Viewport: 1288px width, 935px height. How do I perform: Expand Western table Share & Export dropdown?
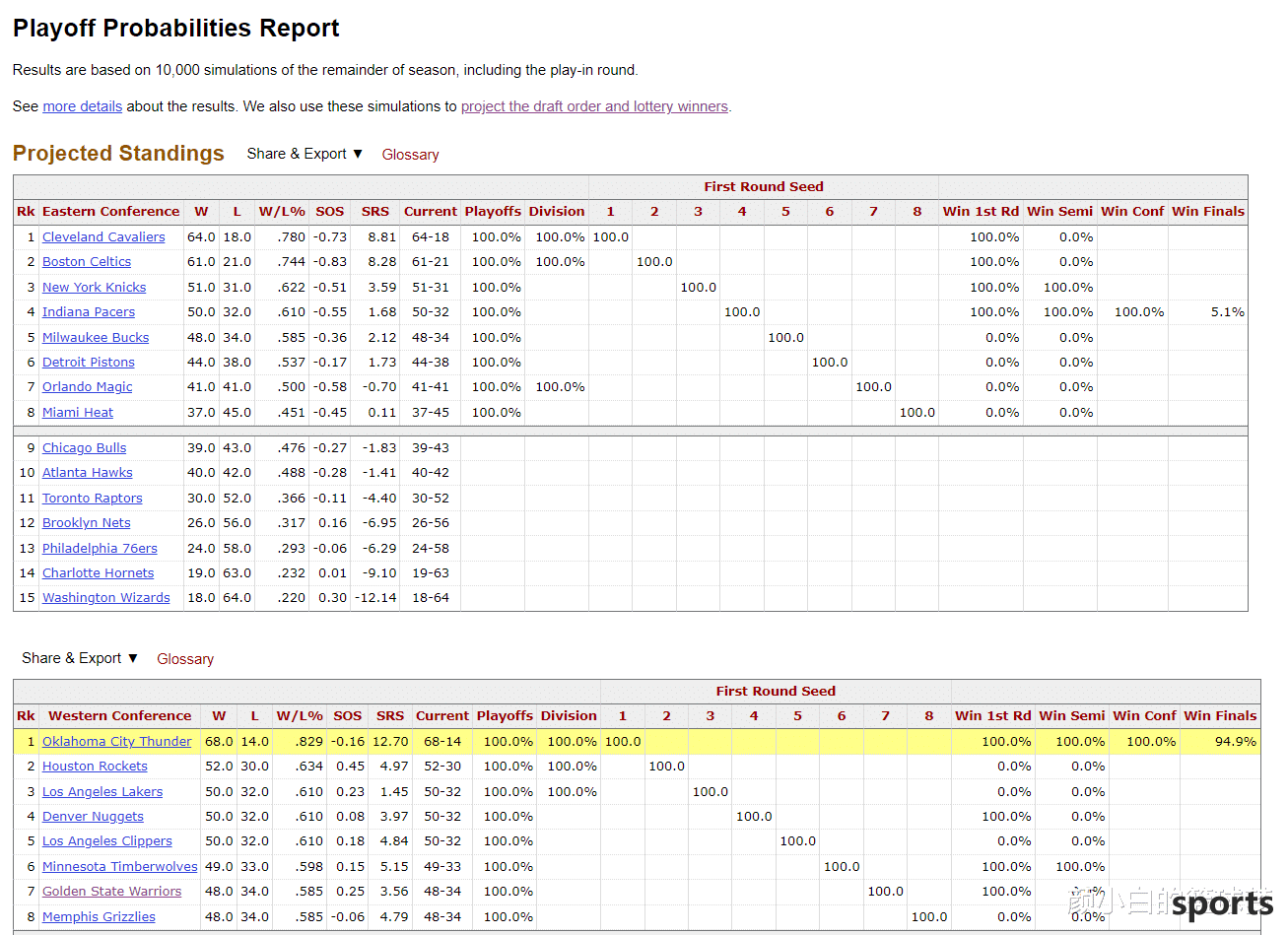80,658
